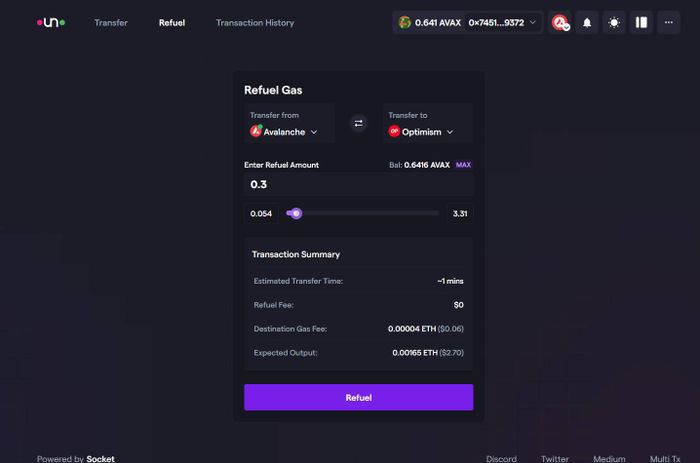Click the MAX amount button

(463, 165)
